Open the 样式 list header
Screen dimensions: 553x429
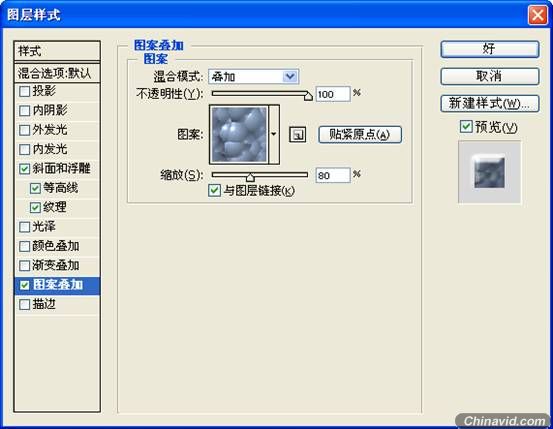57,51
